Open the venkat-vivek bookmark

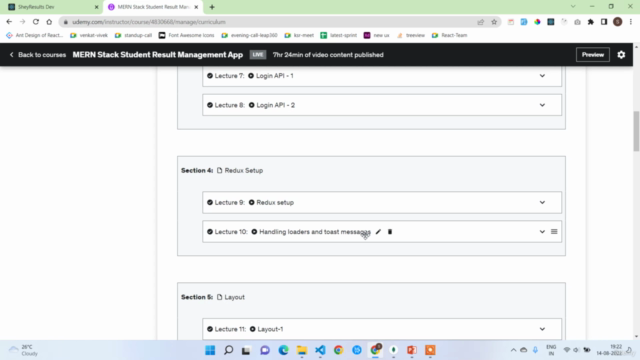tap(89, 36)
